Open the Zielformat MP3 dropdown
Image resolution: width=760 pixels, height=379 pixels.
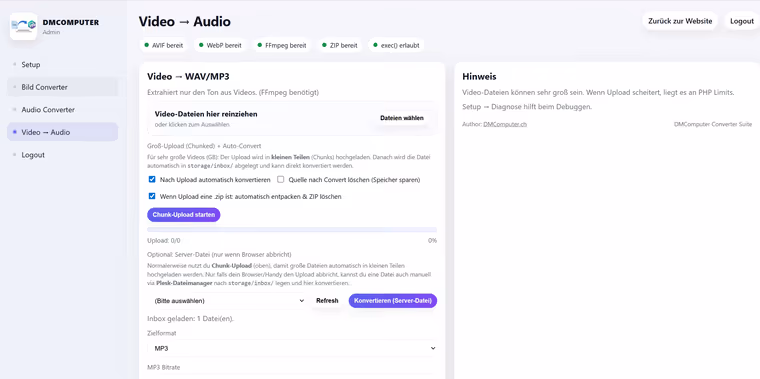point(292,348)
